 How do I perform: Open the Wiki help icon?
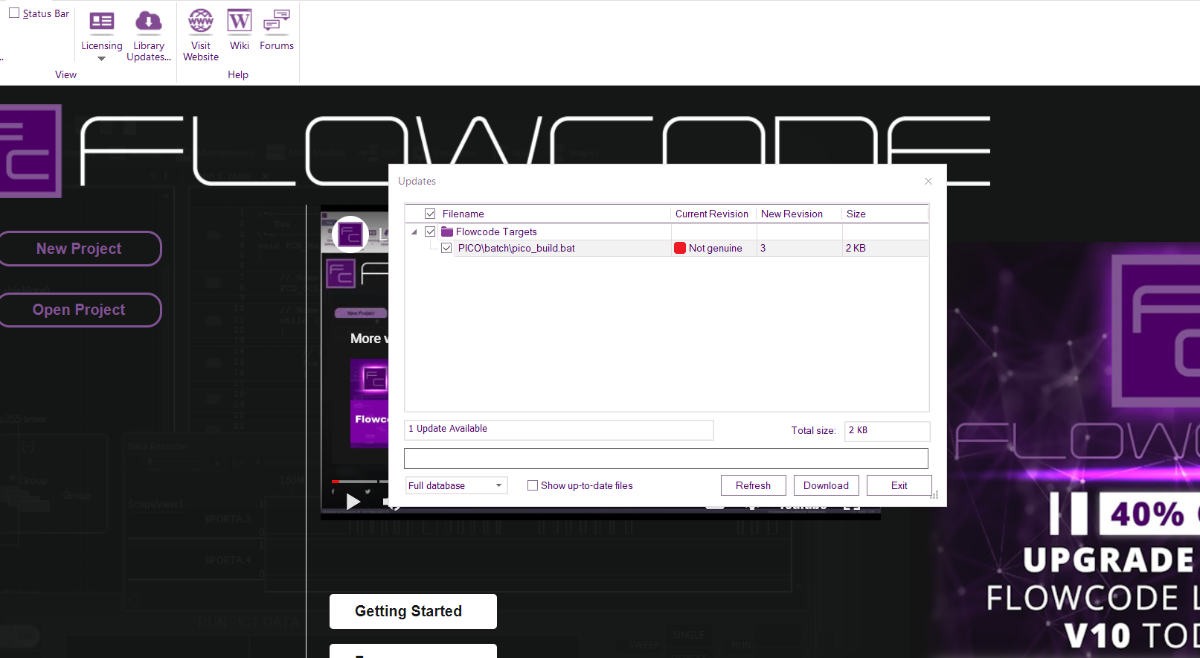tap(239, 29)
